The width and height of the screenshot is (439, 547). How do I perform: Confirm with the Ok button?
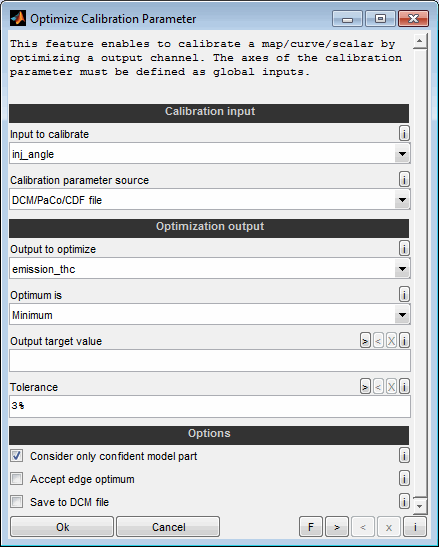pyautogui.click(x=62, y=527)
